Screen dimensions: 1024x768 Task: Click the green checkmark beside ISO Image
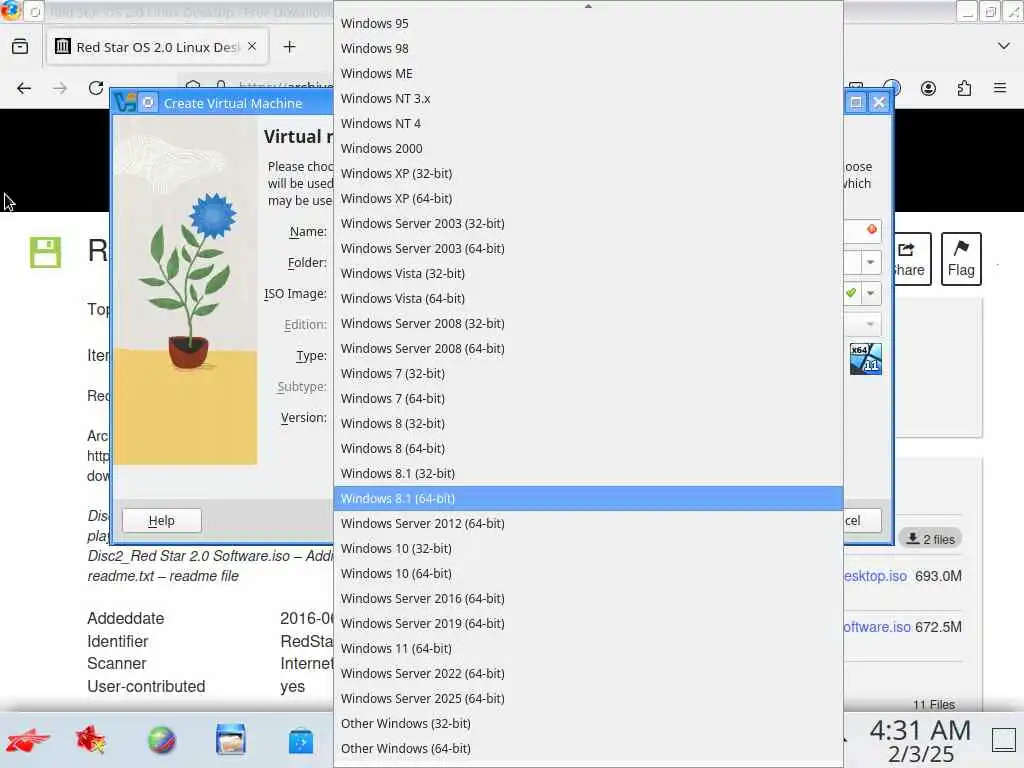(851, 293)
